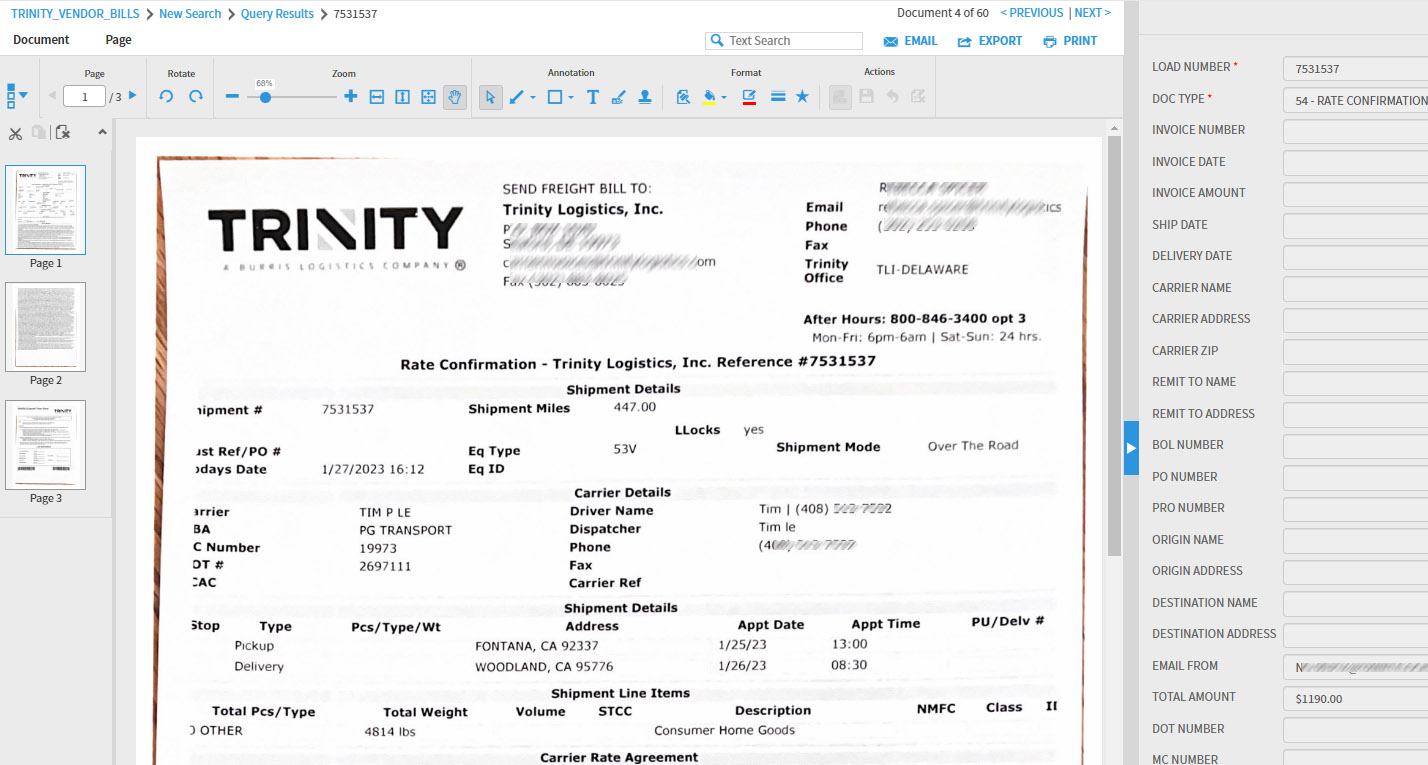This screenshot has width=1428, height=765.
Task: Click the SHIP DATE field
Action: point(1355,226)
